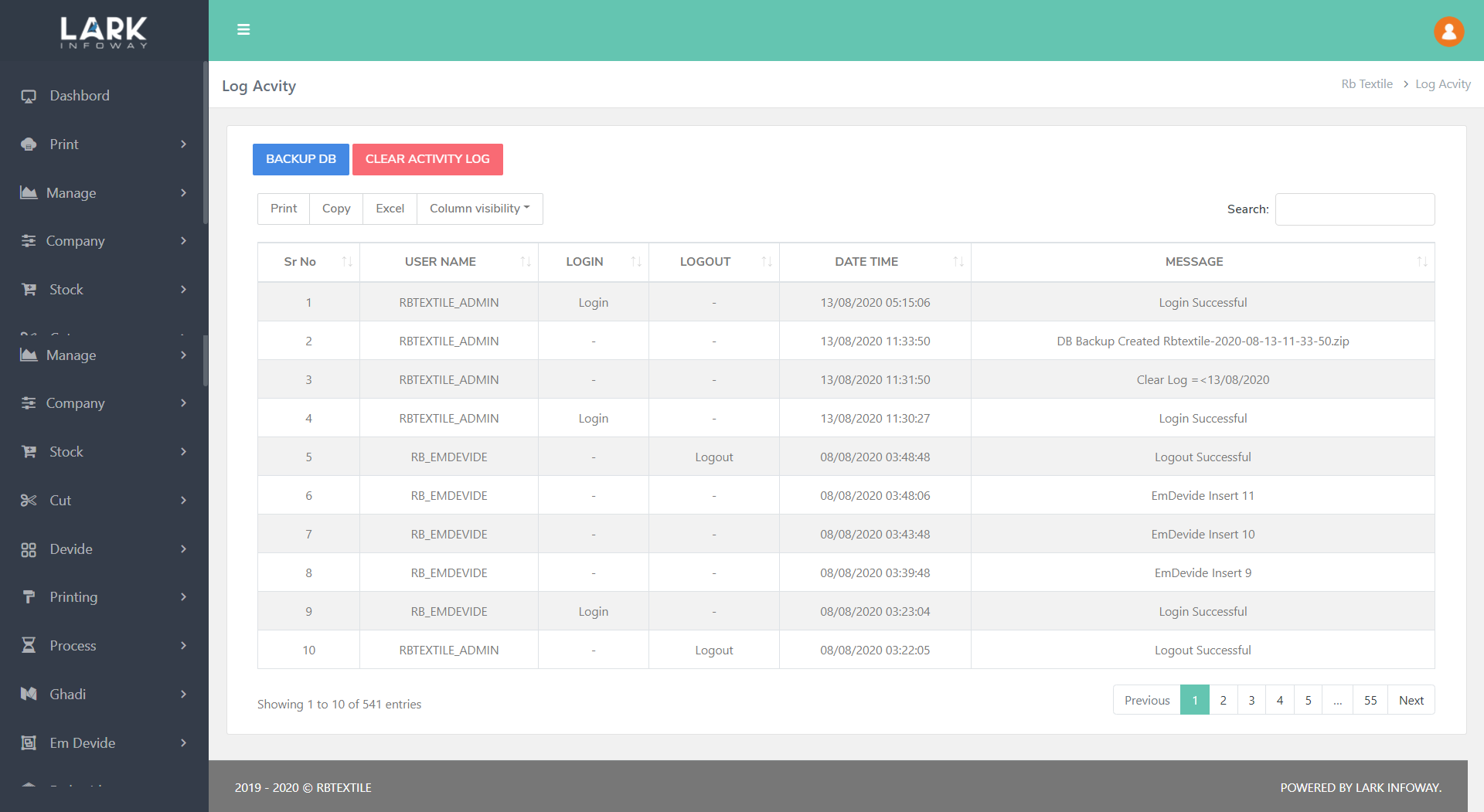
Task: Click the Em Devide icon
Action: click(x=29, y=742)
